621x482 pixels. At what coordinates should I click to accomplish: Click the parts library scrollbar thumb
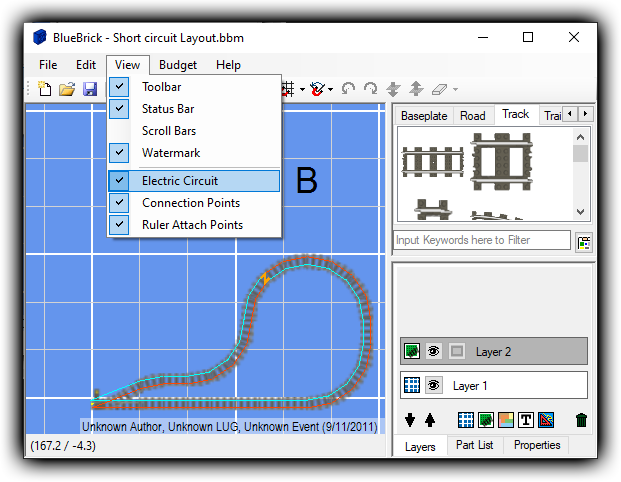580,154
